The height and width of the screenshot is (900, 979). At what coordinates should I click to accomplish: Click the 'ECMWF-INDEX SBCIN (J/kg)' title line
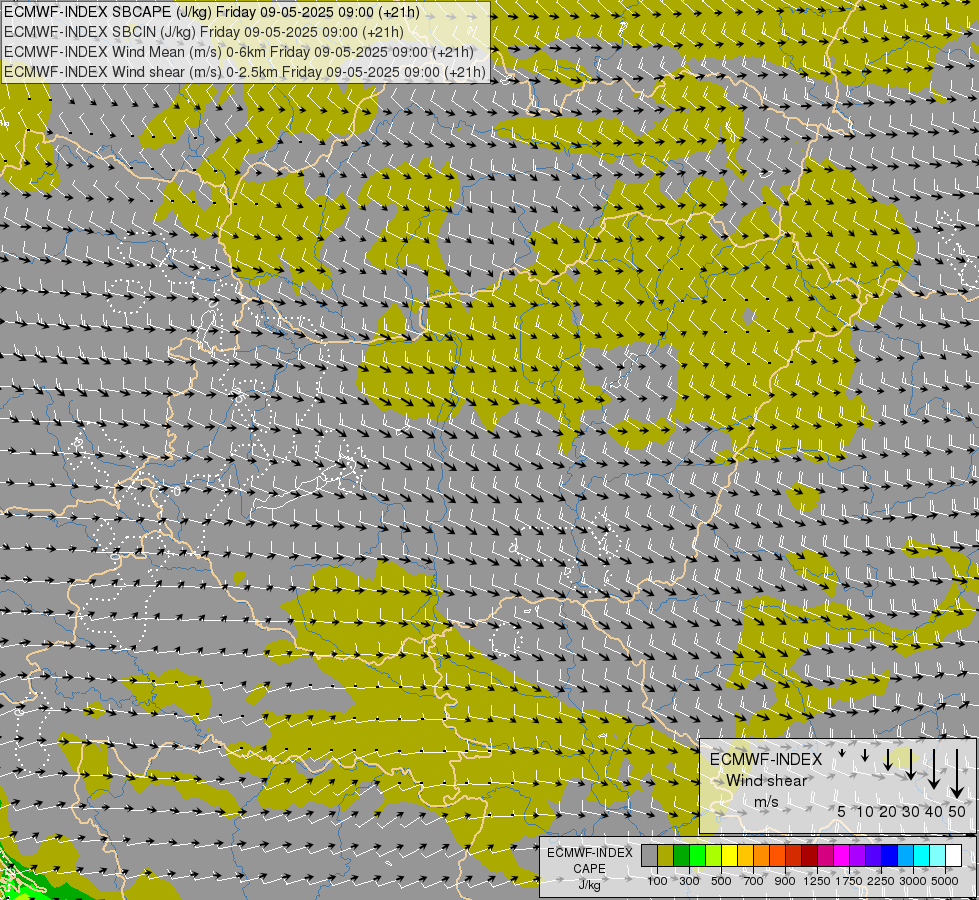204,32
